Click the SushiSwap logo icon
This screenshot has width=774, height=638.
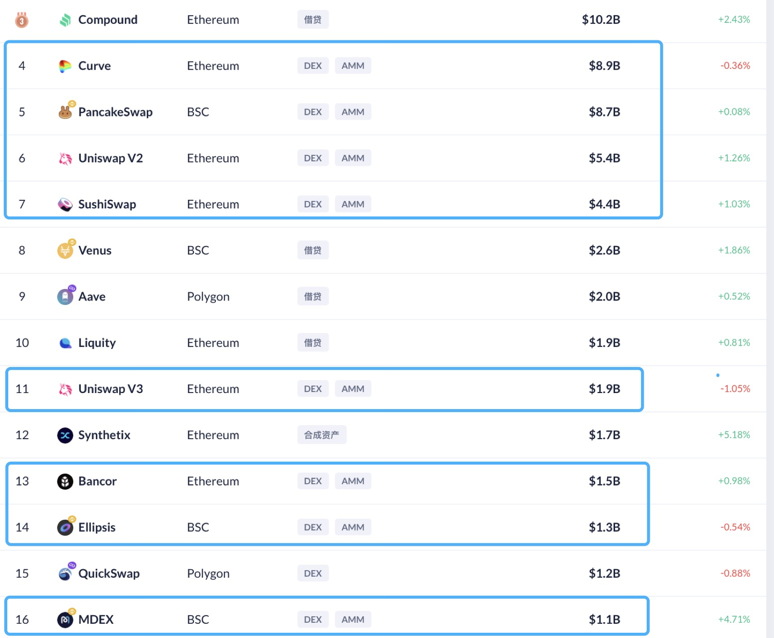65,204
